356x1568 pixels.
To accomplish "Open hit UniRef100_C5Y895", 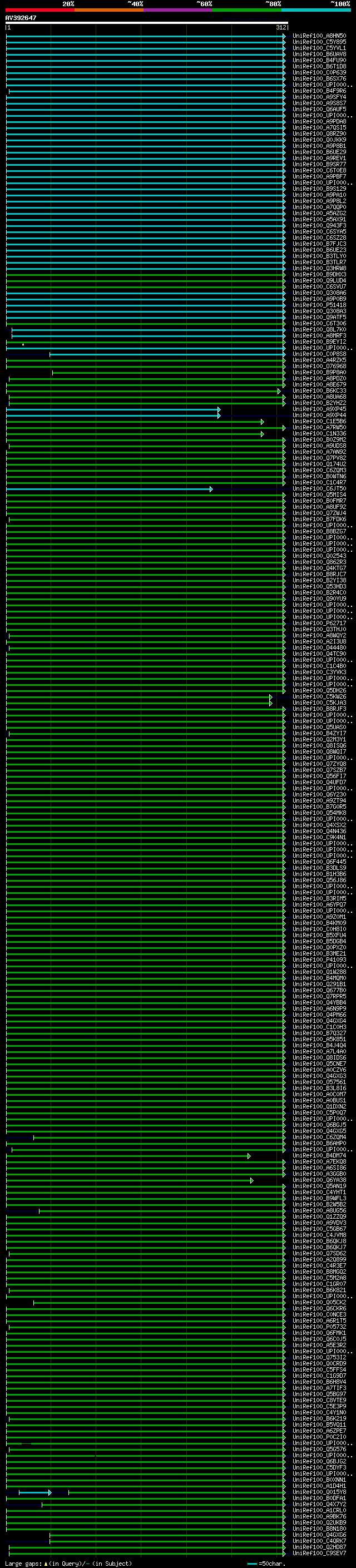I will click(319, 42).
